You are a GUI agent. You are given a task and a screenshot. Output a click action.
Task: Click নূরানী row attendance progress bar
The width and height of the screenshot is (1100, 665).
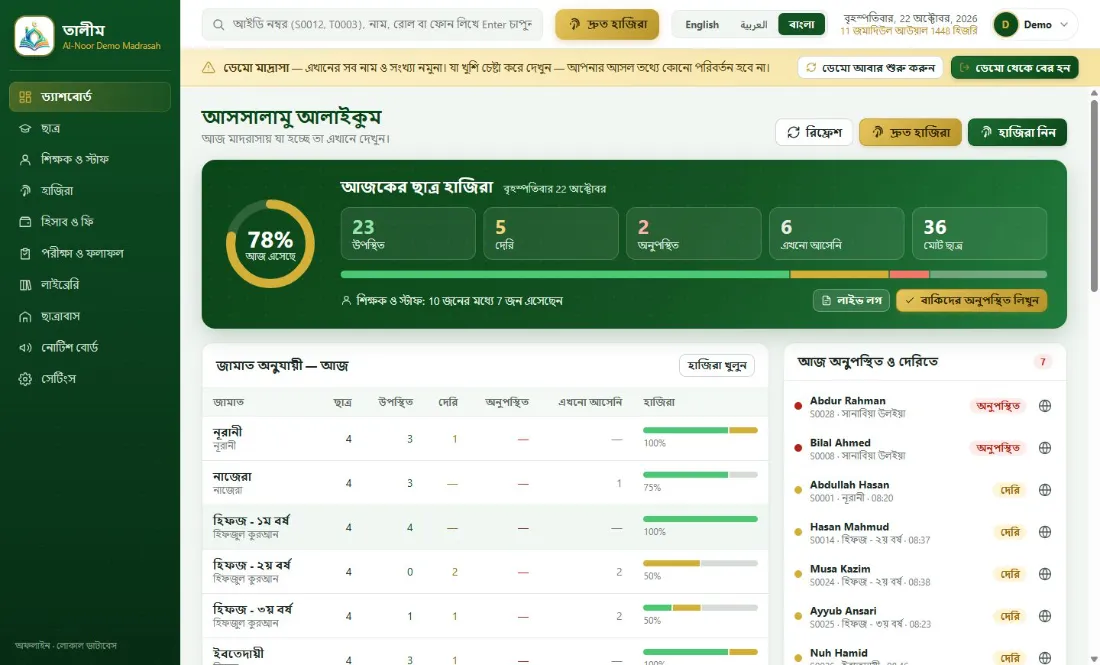pos(700,430)
